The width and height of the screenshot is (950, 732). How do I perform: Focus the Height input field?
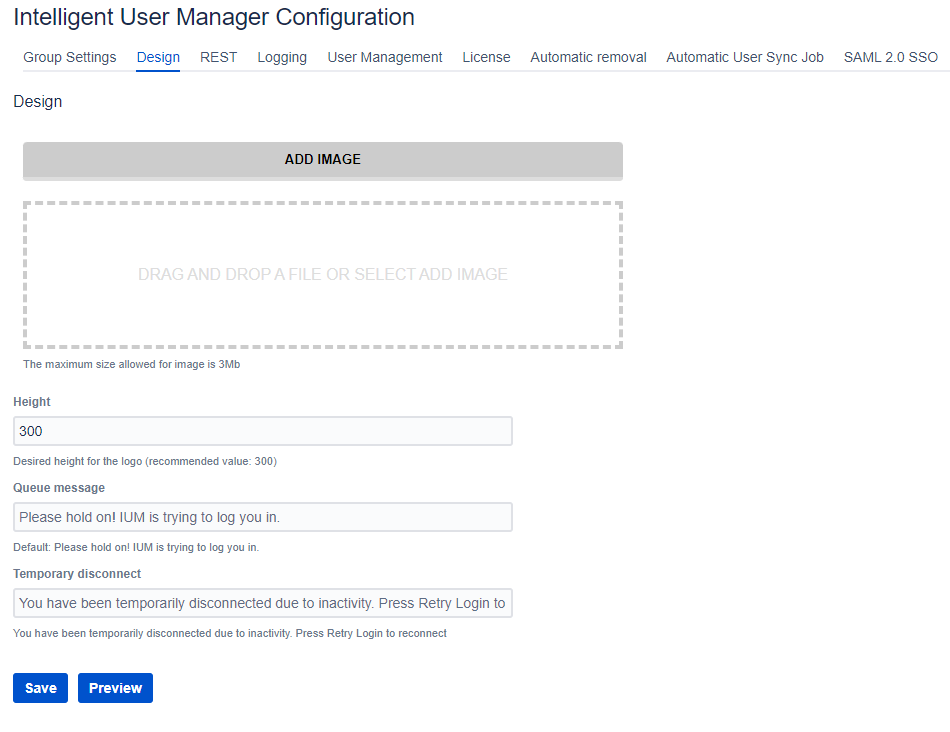pos(262,431)
